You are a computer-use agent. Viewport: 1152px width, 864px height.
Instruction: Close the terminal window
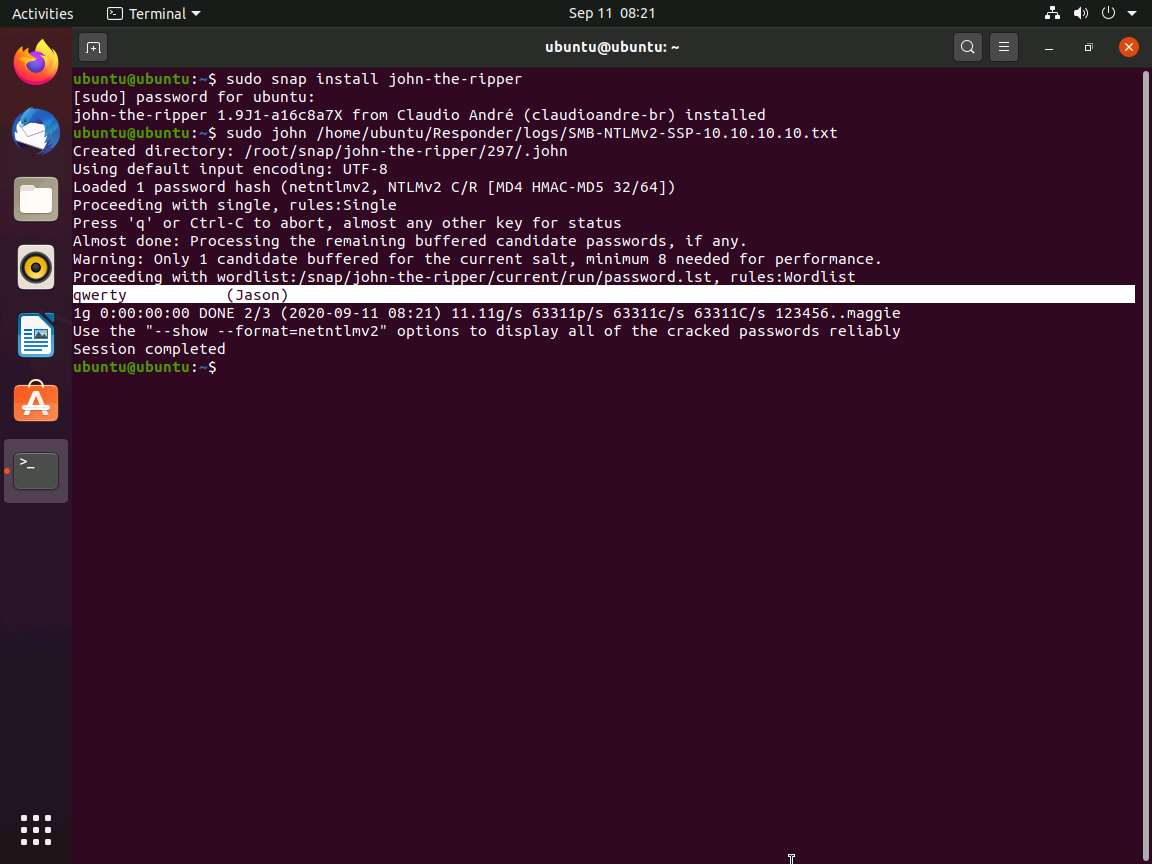[1128, 48]
